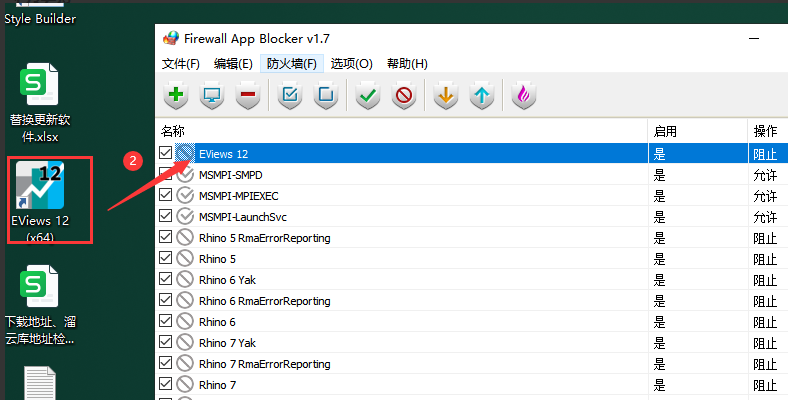Click the block status icon of Rhino 7

coord(185,384)
